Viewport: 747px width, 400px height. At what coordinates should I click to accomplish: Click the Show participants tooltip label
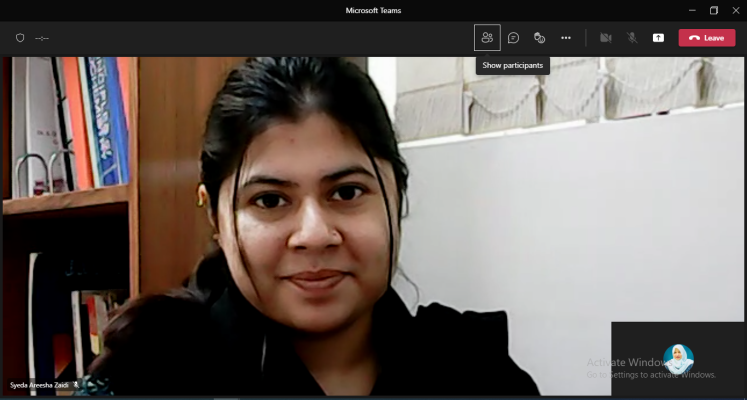point(513,66)
